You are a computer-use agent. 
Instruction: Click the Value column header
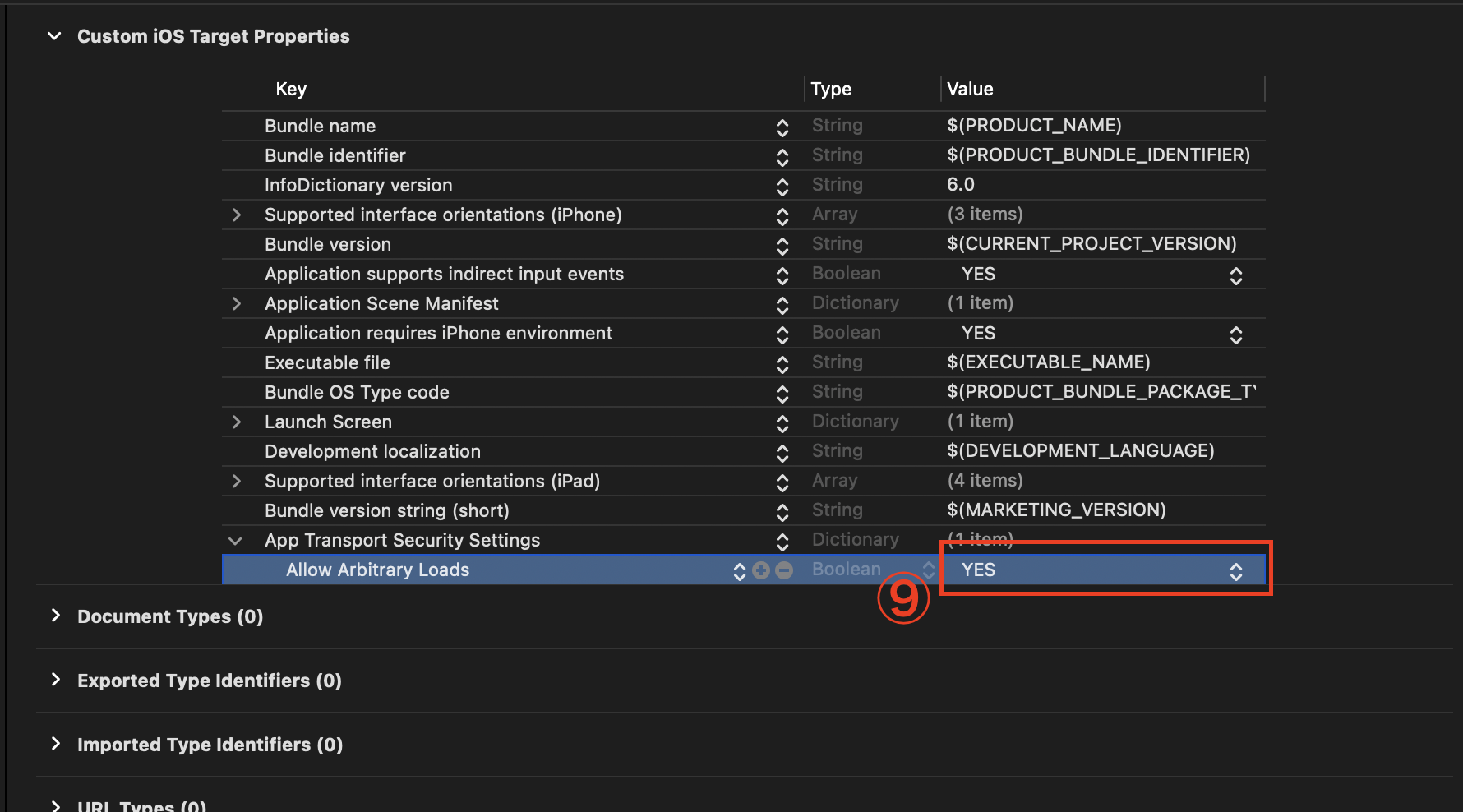[970, 90]
